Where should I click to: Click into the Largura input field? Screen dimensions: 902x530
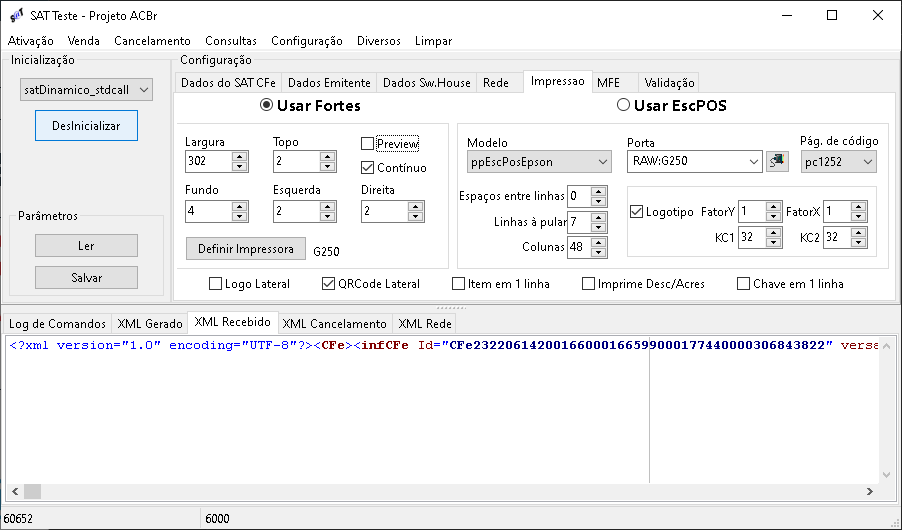(x=209, y=161)
